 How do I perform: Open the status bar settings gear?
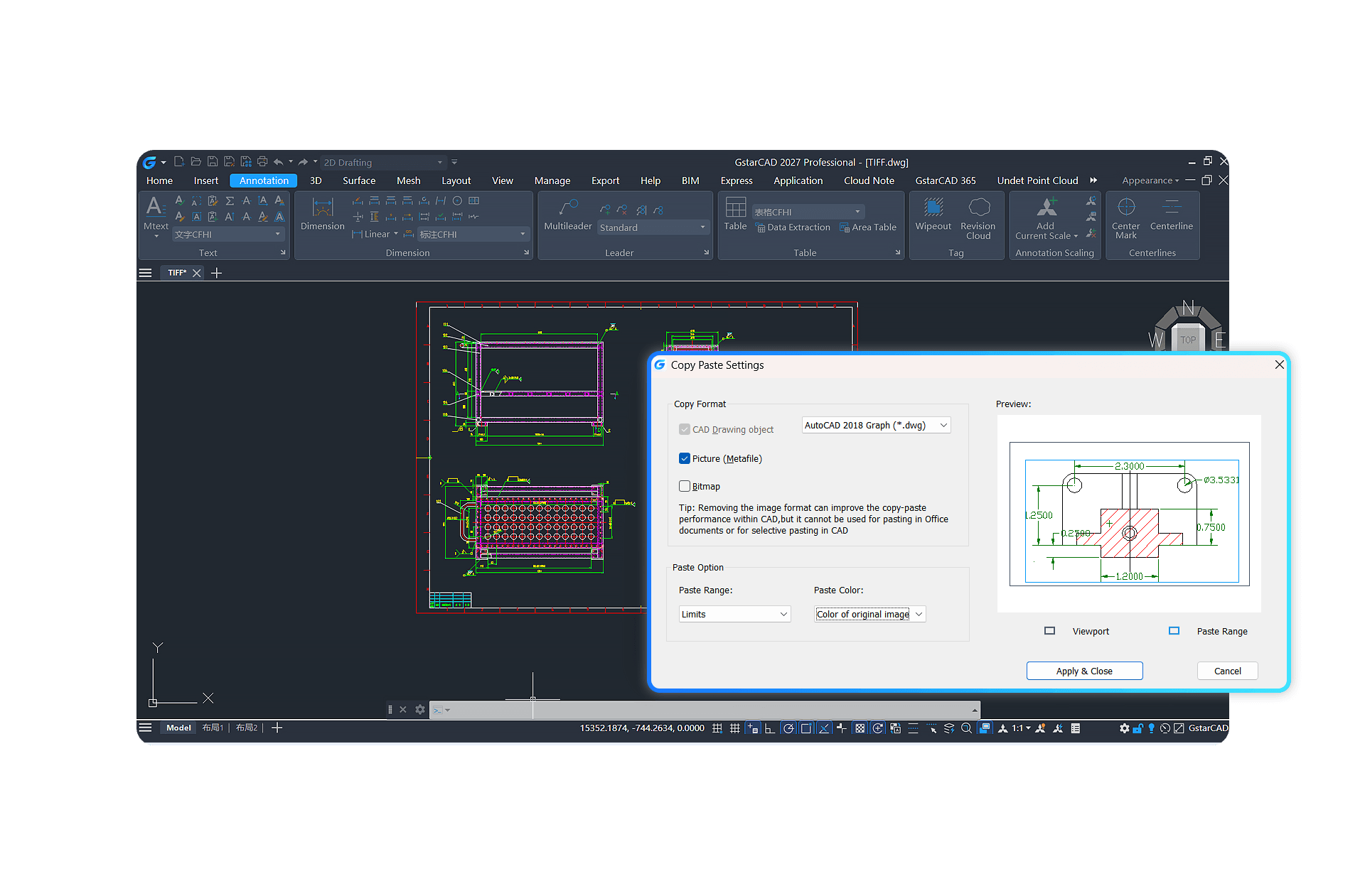pos(1124,728)
